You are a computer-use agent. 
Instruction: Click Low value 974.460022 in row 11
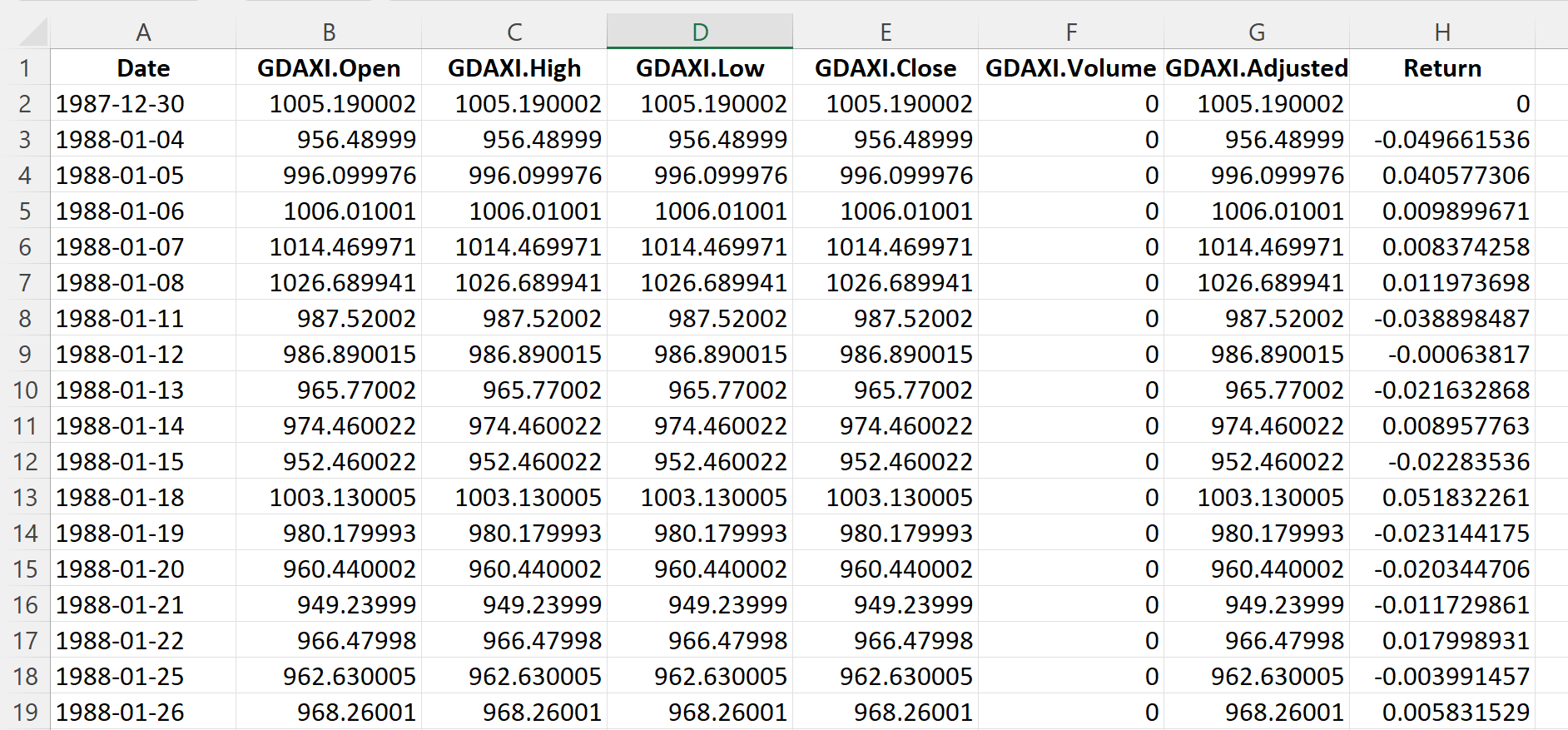700,425
